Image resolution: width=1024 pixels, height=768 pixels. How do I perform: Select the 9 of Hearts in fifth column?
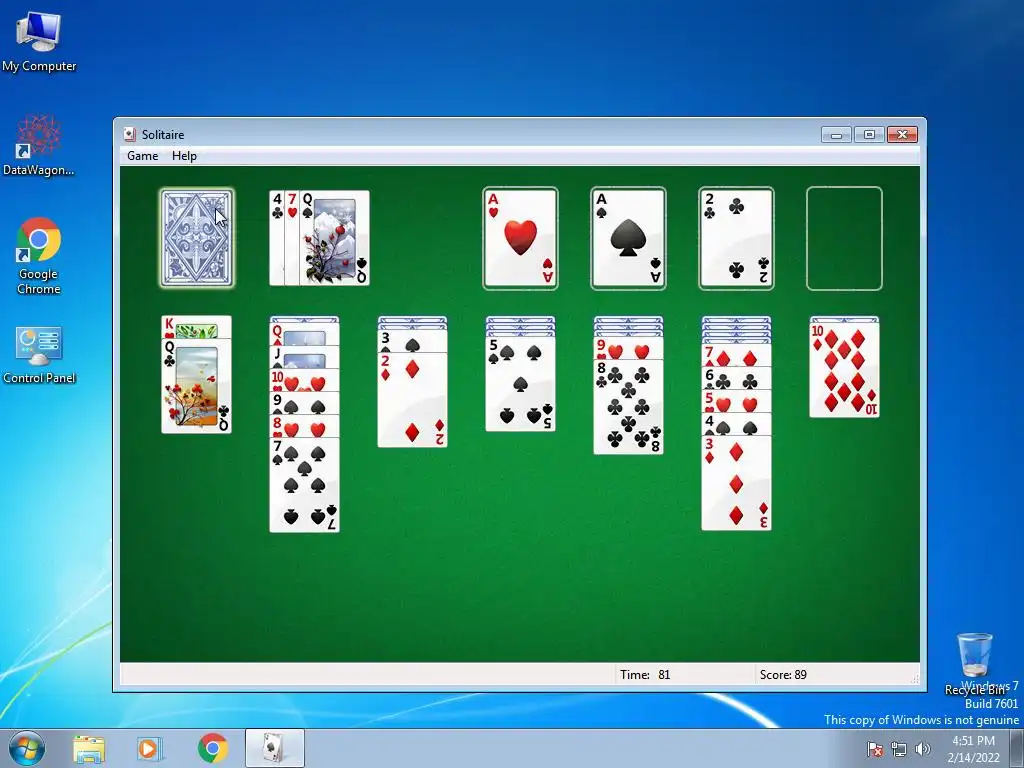628,349
